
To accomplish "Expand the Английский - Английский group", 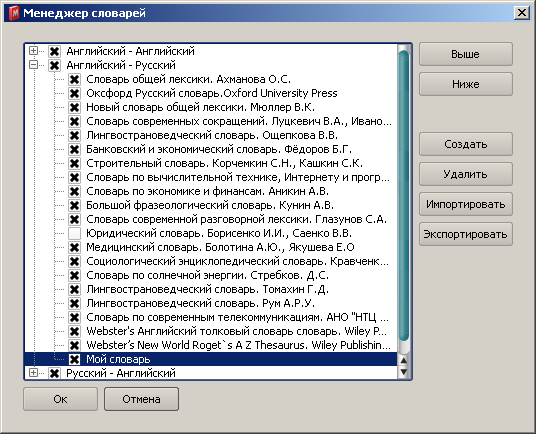I will [33, 51].
